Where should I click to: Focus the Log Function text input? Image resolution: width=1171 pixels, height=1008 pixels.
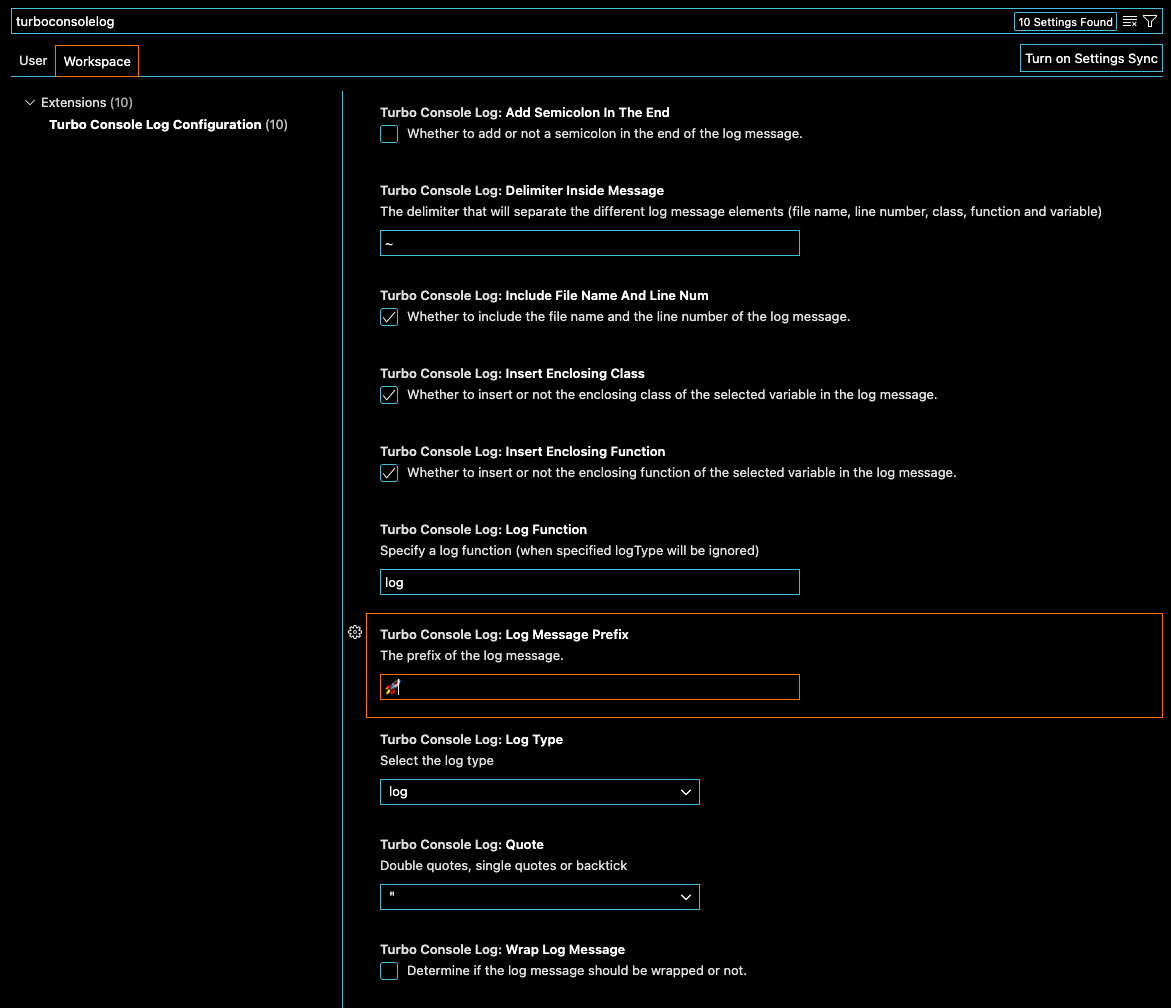tap(590, 582)
